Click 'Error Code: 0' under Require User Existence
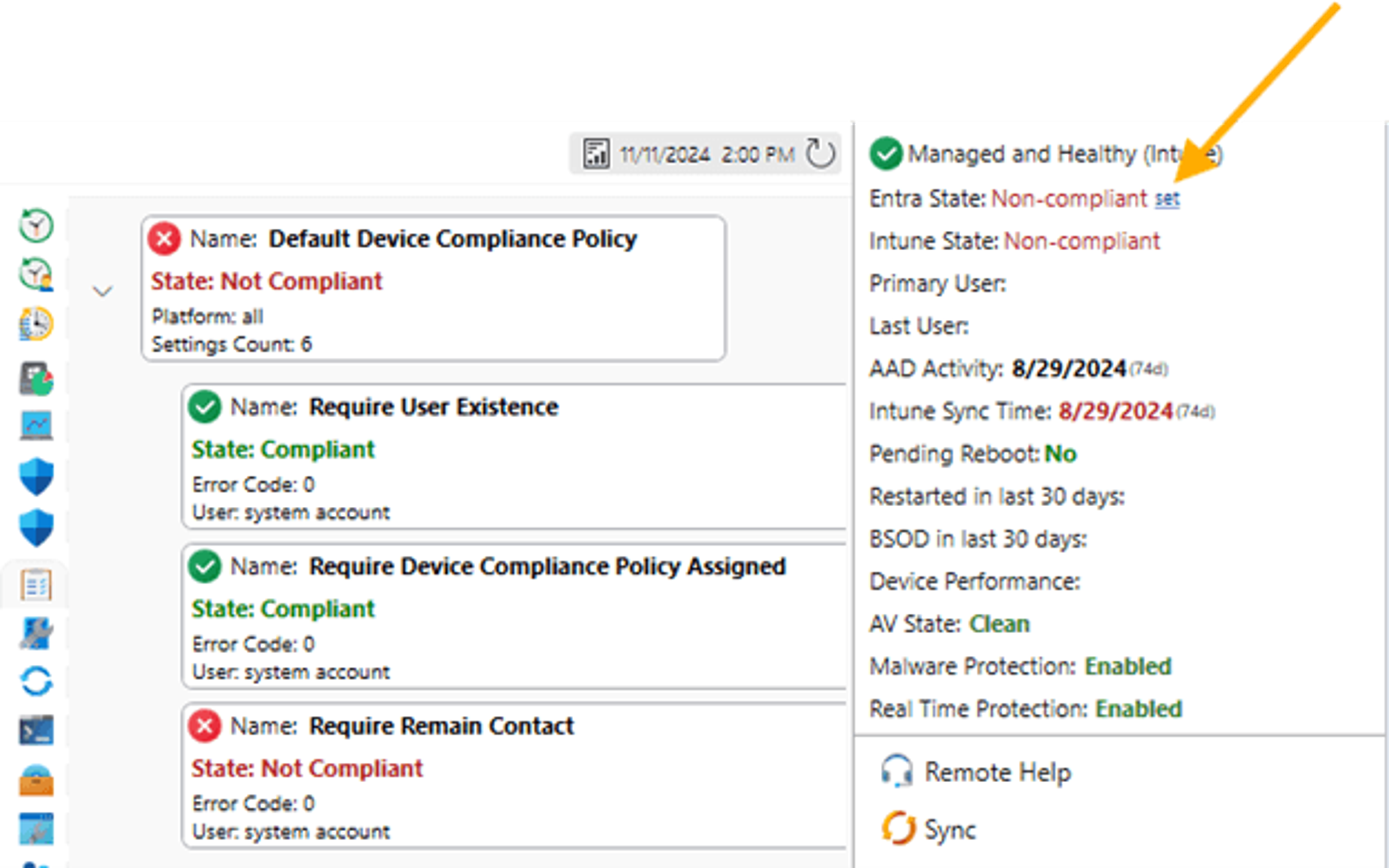1389x868 pixels. (x=253, y=485)
